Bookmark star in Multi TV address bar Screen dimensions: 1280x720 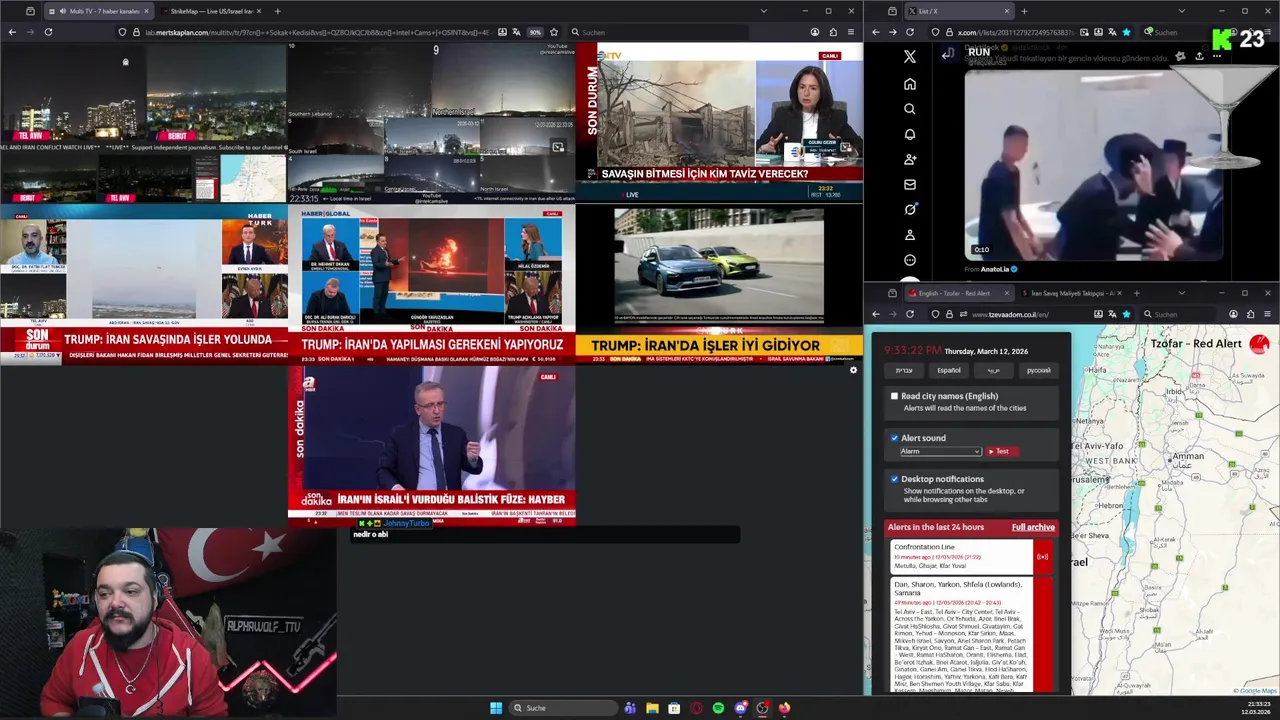tap(553, 32)
